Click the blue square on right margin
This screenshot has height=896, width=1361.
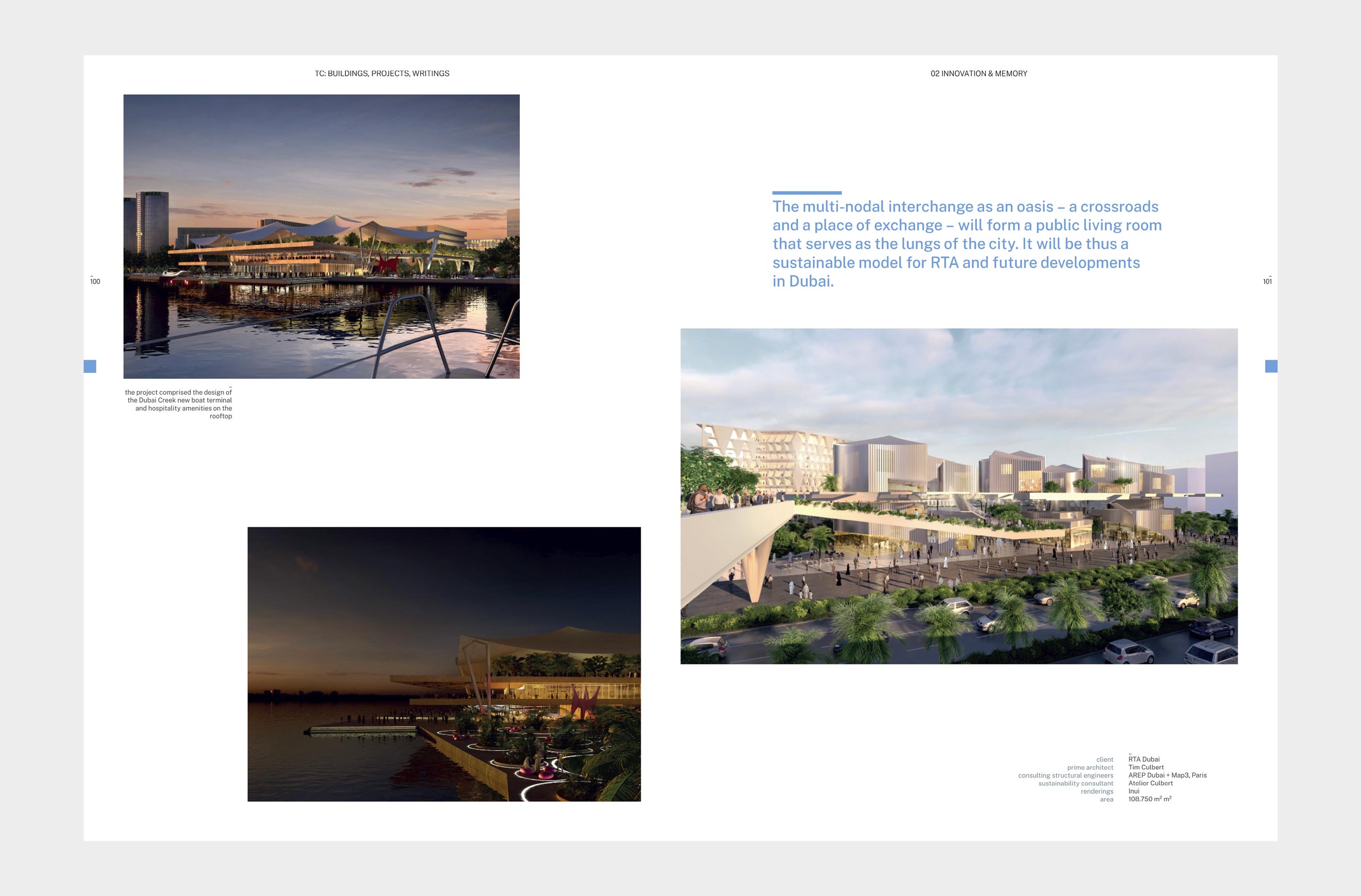tap(1271, 366)
